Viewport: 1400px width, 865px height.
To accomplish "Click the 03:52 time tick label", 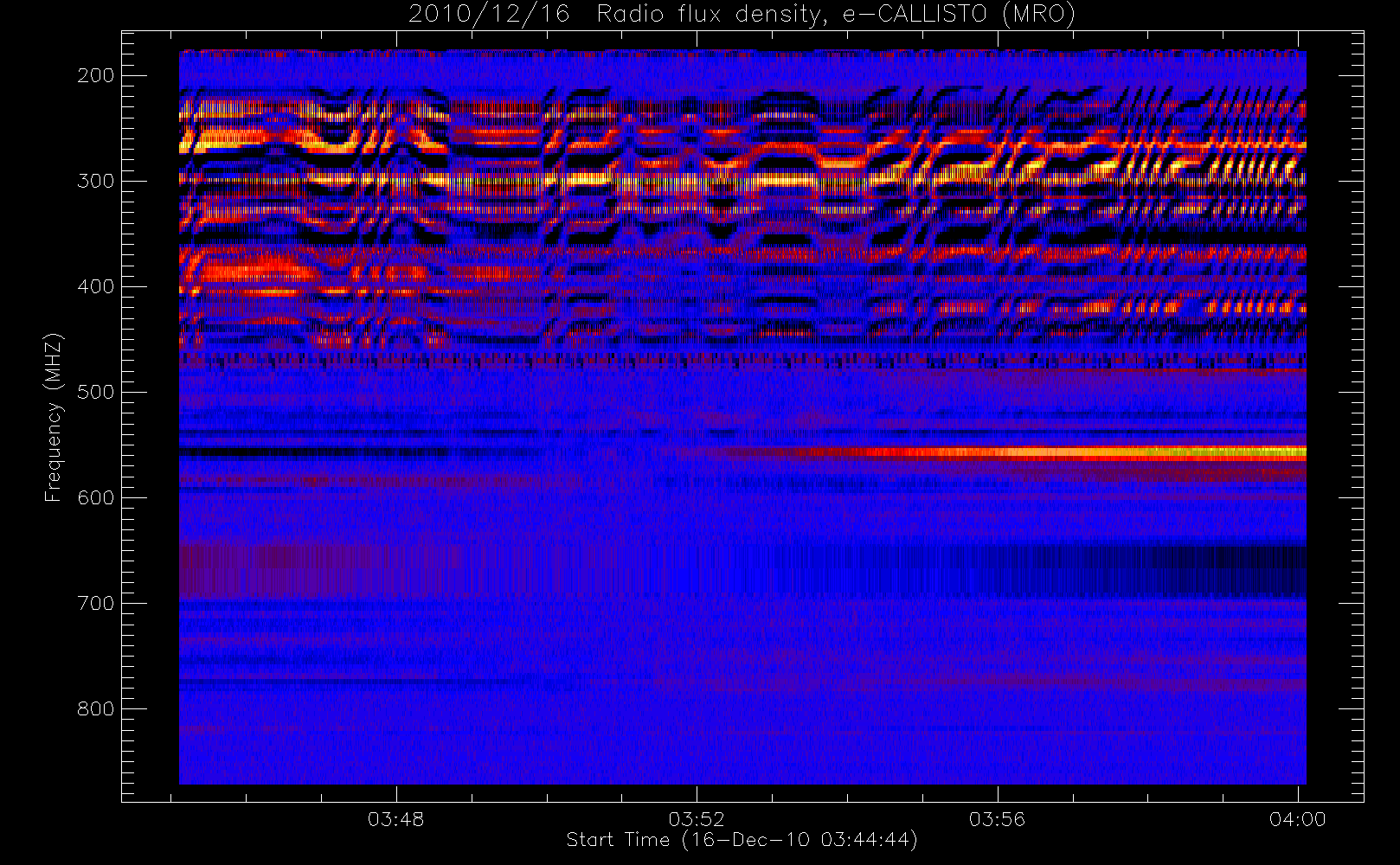I will [697, 819].
